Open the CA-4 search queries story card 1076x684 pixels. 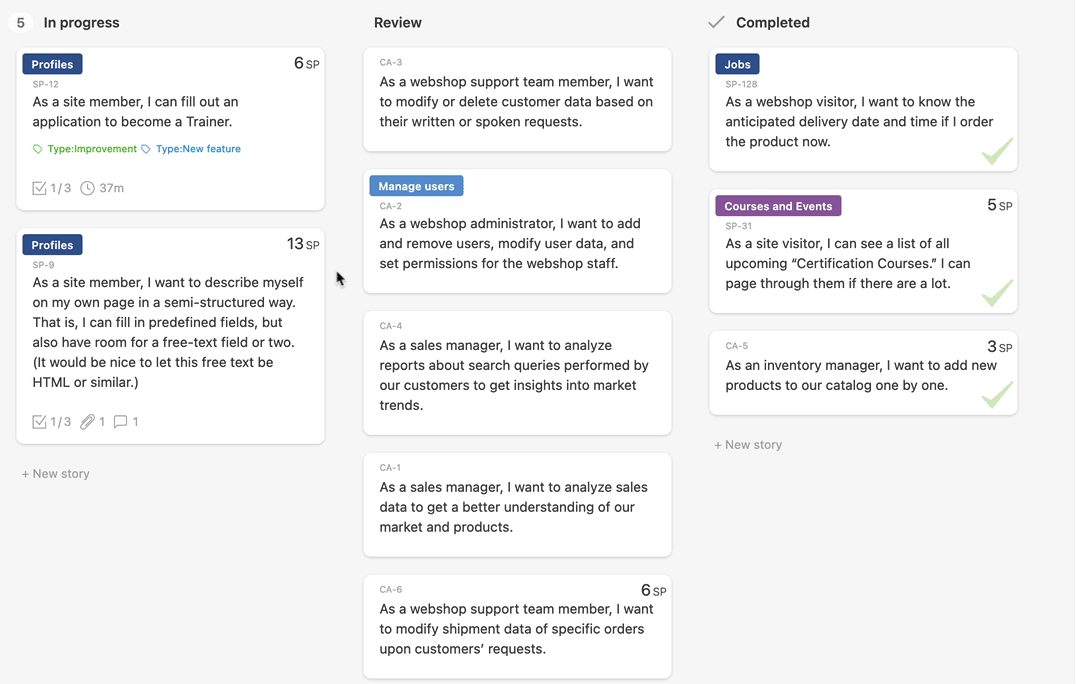517,373
